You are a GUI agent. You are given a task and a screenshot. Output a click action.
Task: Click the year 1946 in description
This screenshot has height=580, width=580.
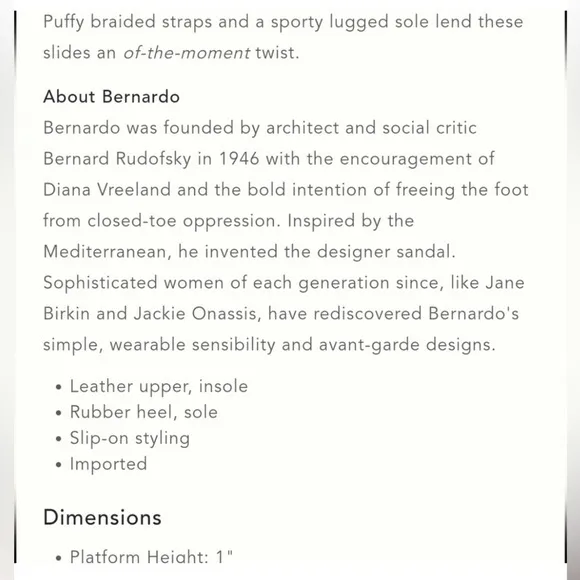(x=239, y=159)
